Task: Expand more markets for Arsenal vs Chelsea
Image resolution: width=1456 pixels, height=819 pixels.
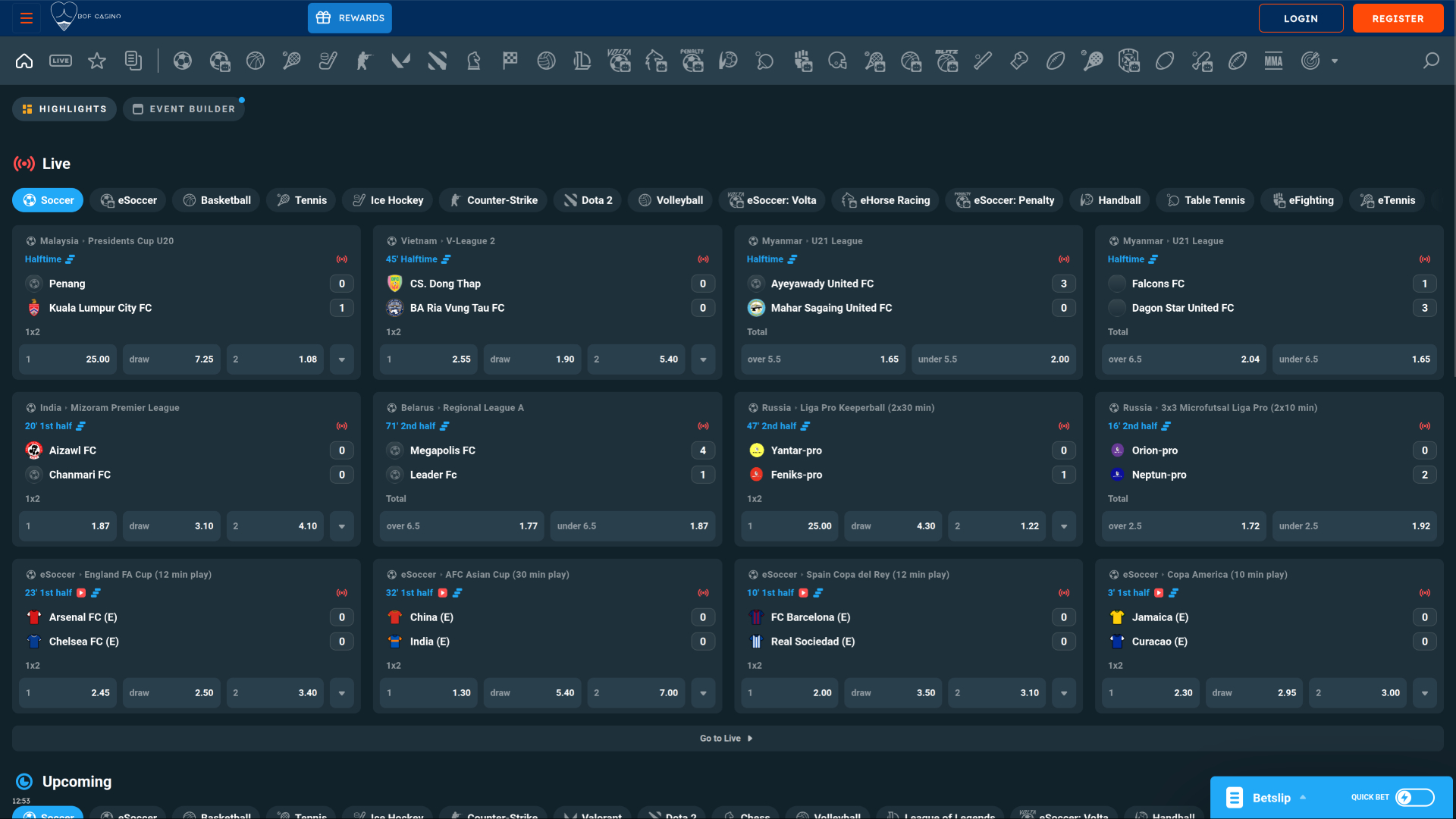Action: tap(342, 693)
